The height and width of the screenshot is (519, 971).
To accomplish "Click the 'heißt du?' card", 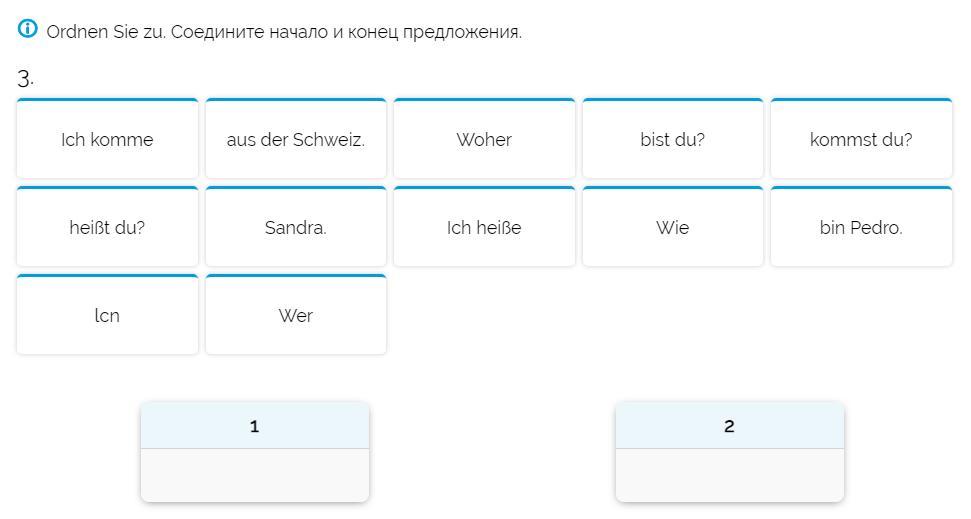I will pos(107,228).
